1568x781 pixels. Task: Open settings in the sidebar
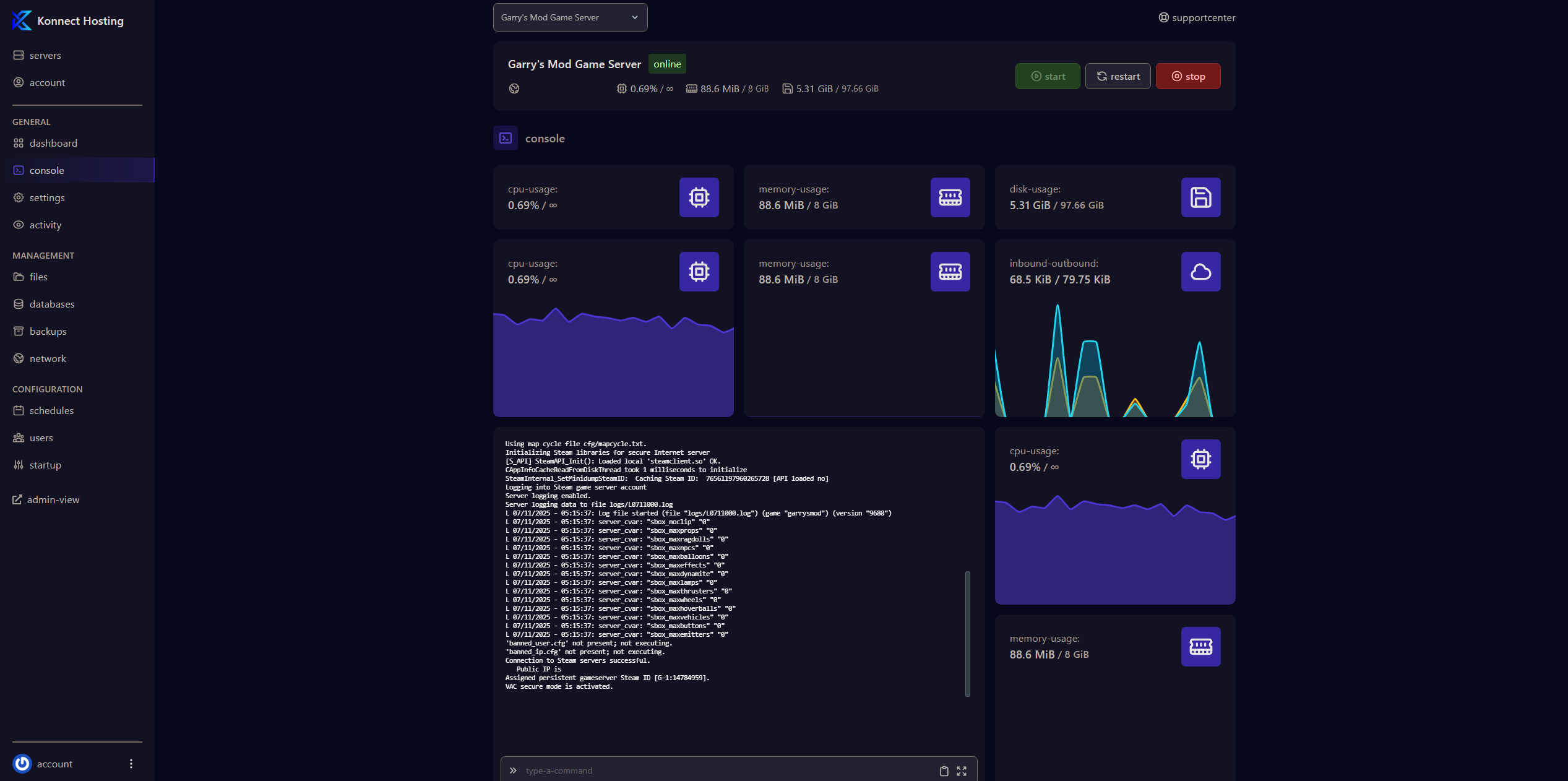[77, 197]
